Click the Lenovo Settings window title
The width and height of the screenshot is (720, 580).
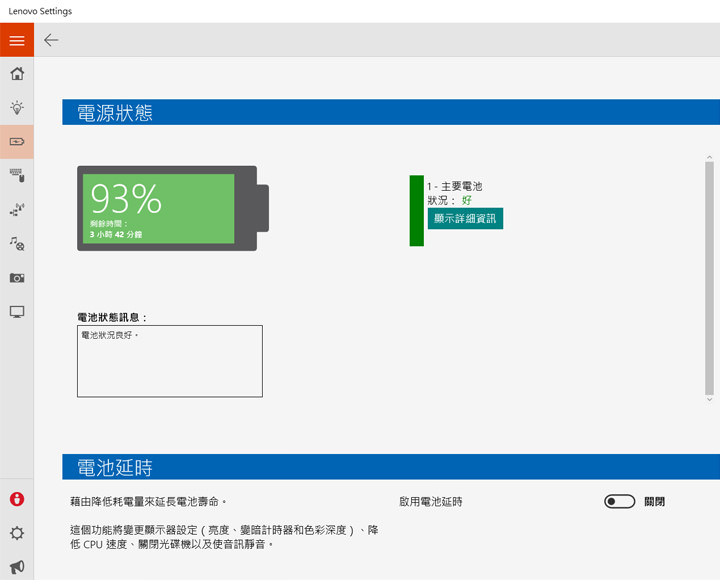[x=40, y=11]
